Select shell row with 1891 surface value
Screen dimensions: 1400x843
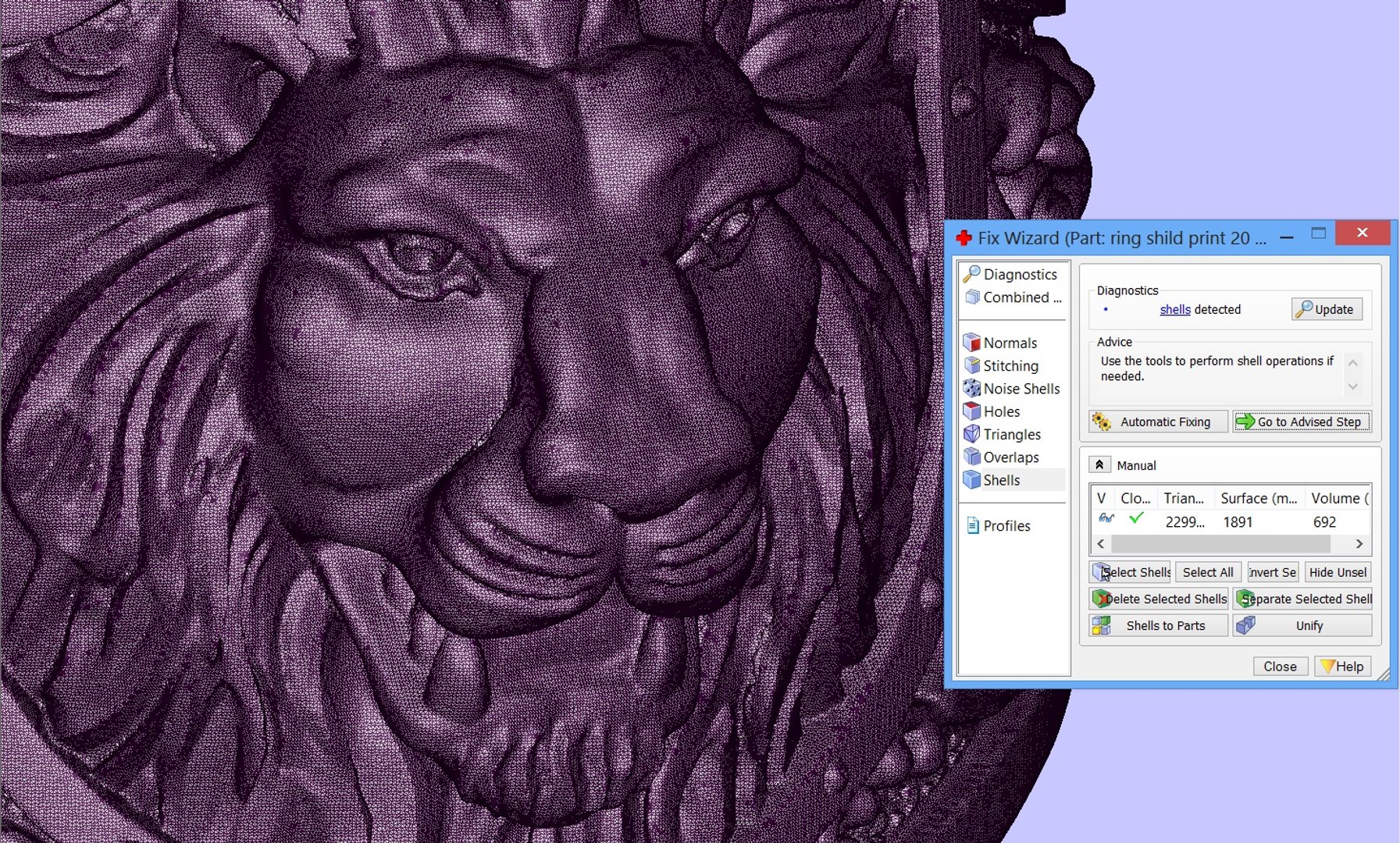click(1230, 521)
